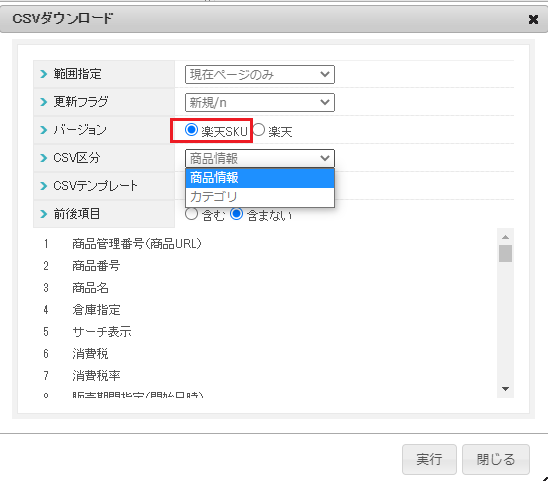Screen dimensions: 548x481
Task: Click the scrollbar down arrow in field list
Action: point(505,389)
